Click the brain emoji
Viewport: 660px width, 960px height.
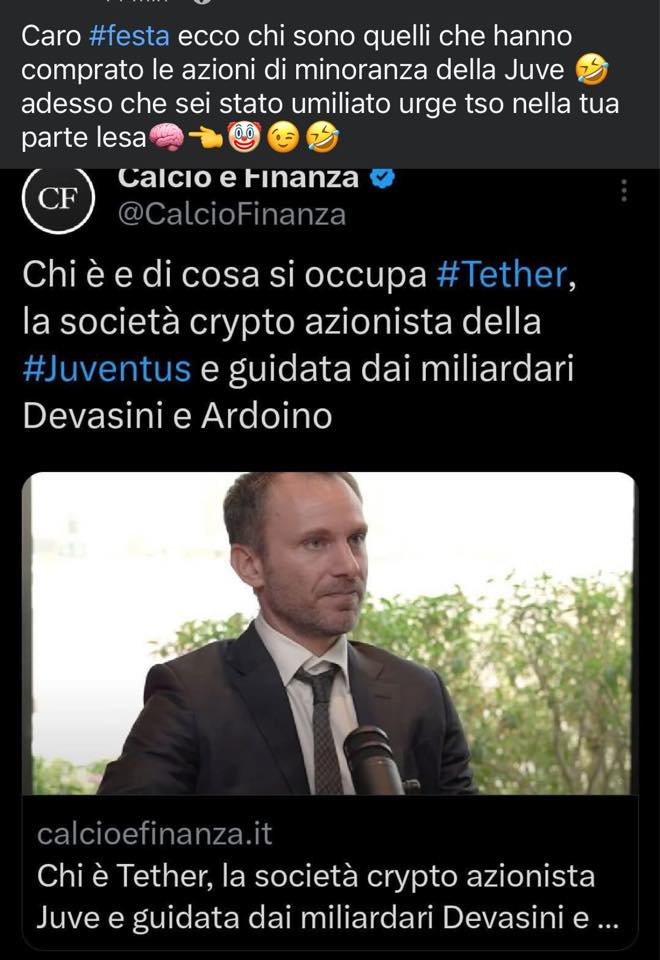point(167,137)
